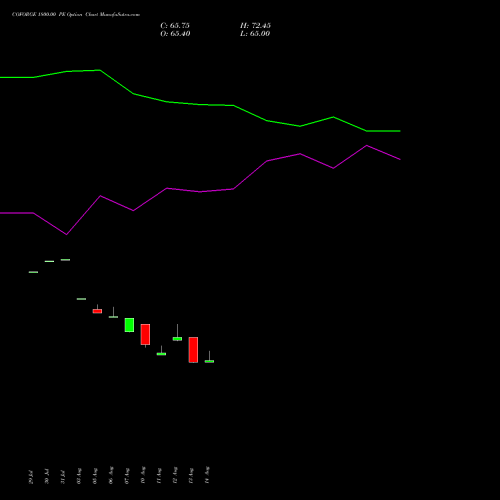Click the 07 Aug date label
Image resolution: width=500 pixels, height=500 pixels.
127,476
